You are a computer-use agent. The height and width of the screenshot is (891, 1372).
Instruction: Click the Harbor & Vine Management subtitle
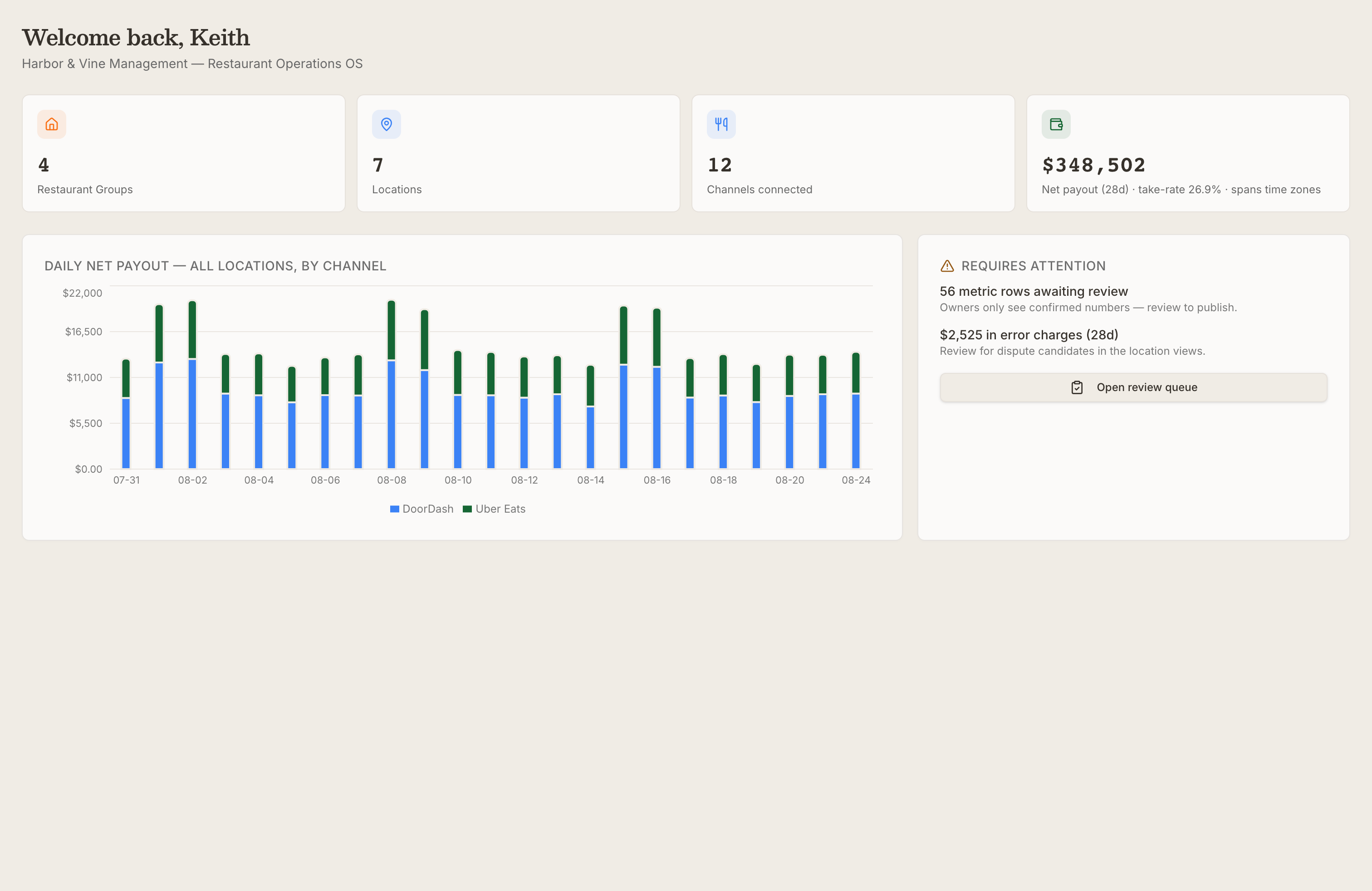[192, 64]
